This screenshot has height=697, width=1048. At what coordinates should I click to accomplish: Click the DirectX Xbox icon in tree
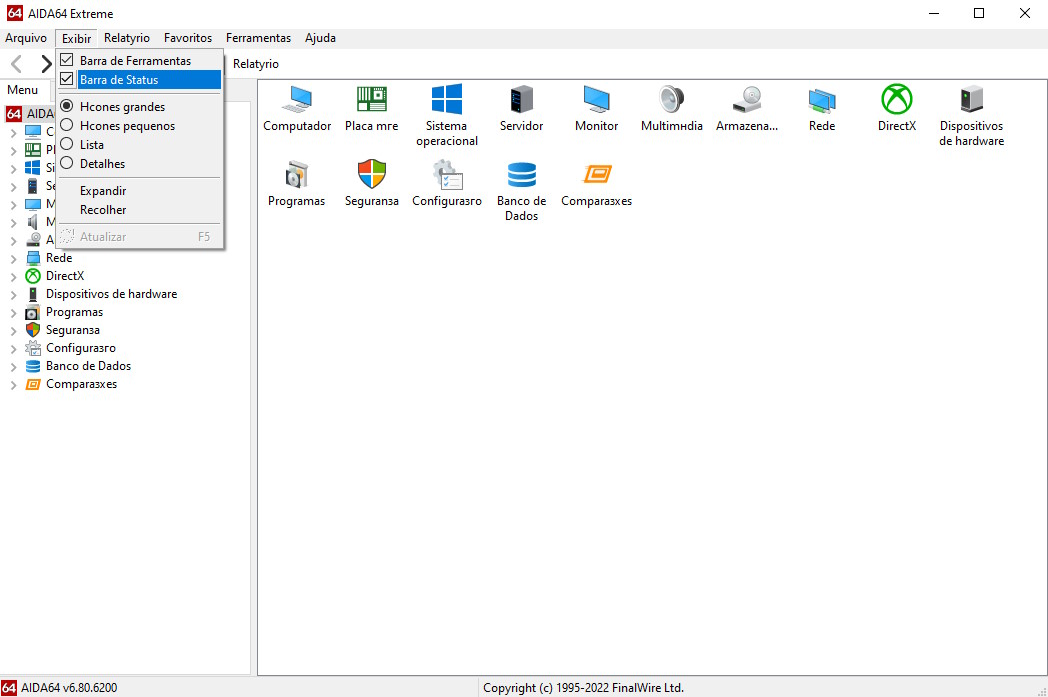(33, 276)
